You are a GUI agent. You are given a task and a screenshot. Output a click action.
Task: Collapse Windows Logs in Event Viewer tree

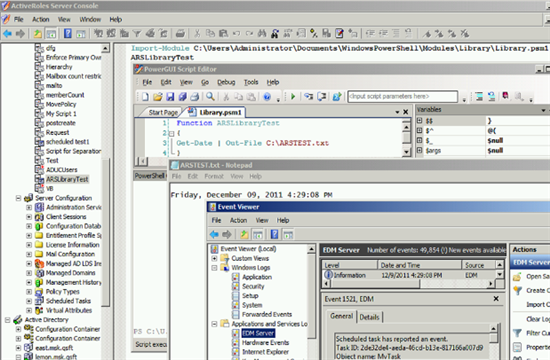pyautogui.click(x=214, y=268)
